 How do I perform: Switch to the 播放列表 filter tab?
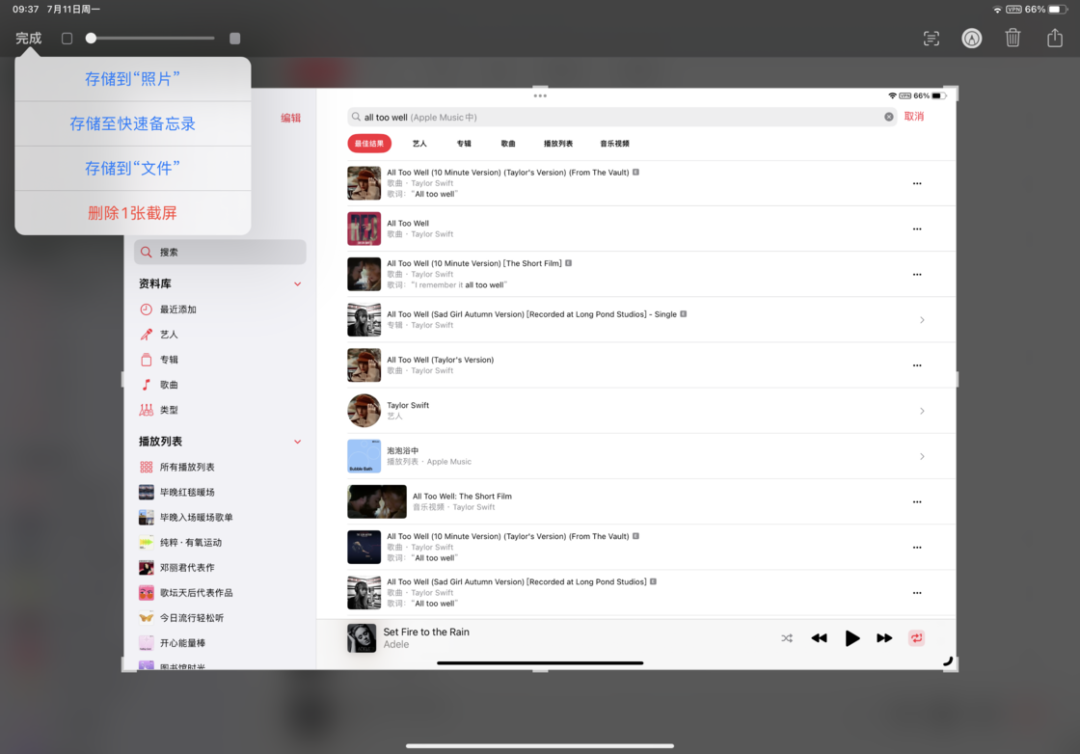pyautogui.click(x=558, y=143)
